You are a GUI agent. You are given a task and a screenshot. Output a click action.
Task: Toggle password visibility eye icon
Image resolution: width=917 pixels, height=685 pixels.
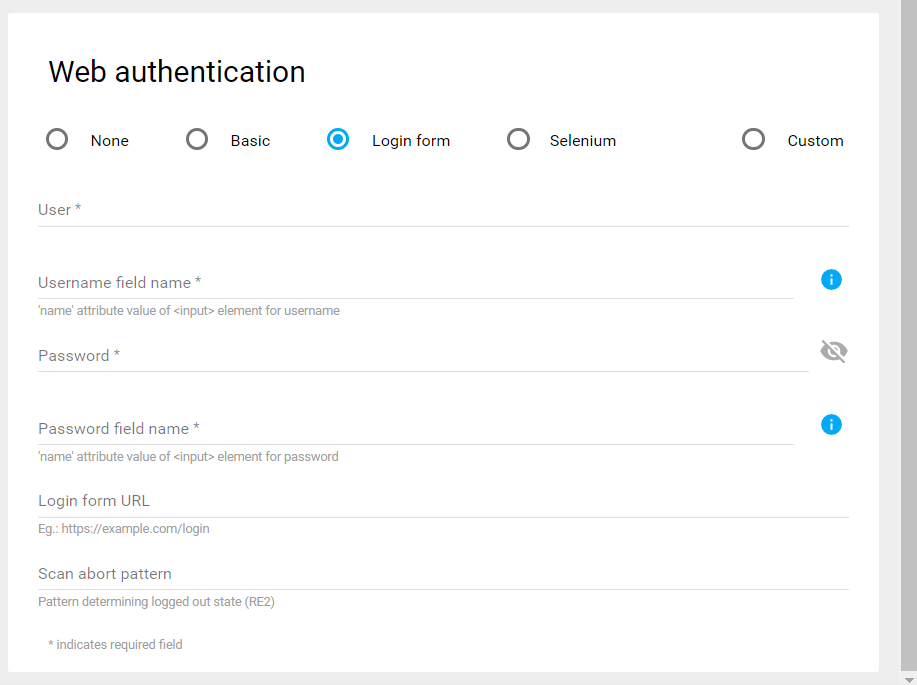[x=833, y=351]
